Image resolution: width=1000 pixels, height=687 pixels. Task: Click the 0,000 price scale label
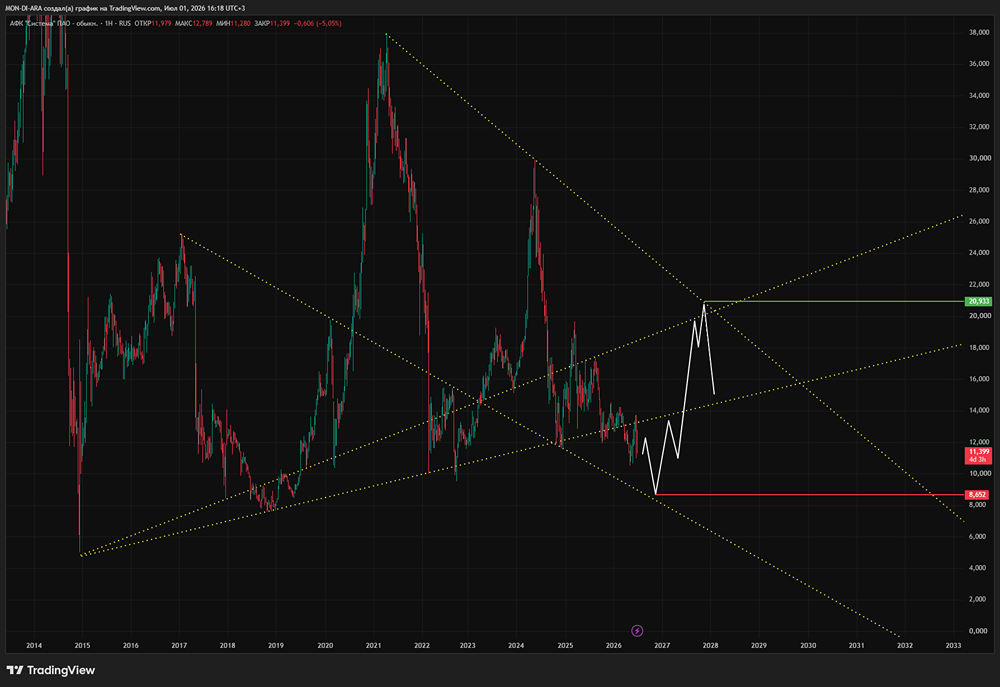click(978, 631)
